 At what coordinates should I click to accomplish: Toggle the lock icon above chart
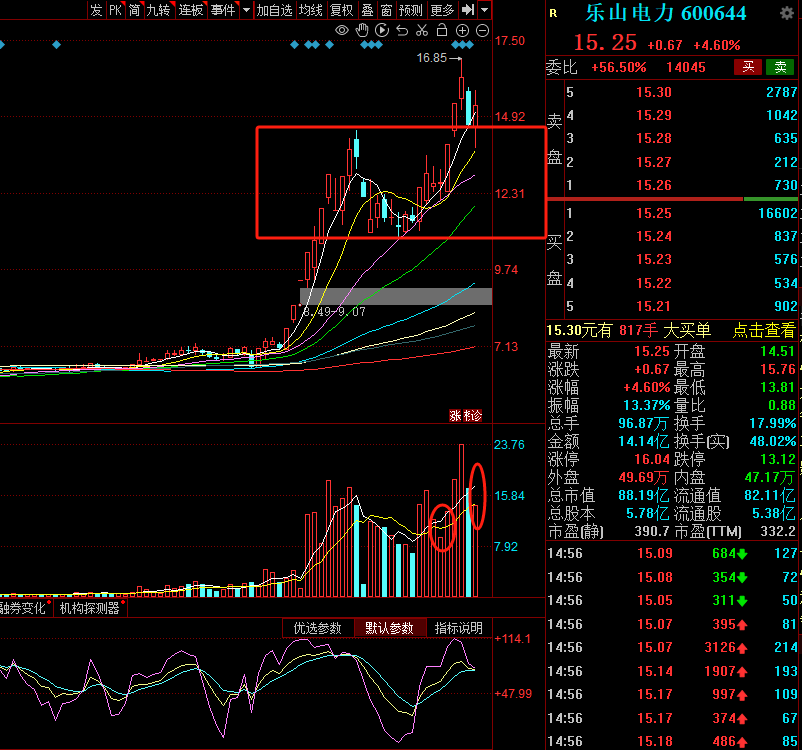(442, 31)
